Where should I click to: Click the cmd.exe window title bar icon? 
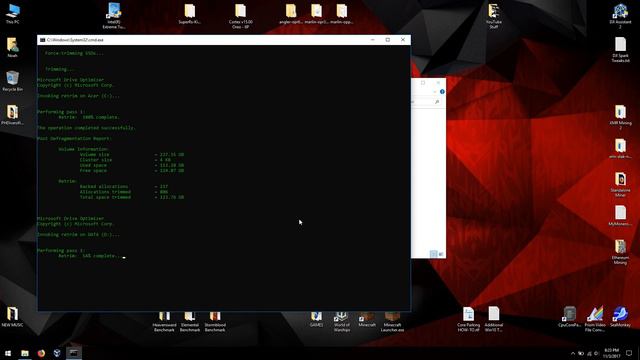point(42,40)
